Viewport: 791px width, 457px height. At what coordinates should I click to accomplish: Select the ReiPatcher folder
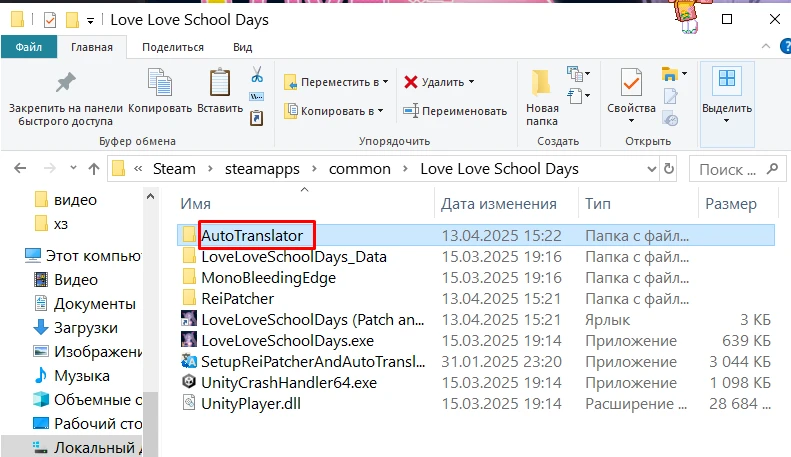pos(237,298)
